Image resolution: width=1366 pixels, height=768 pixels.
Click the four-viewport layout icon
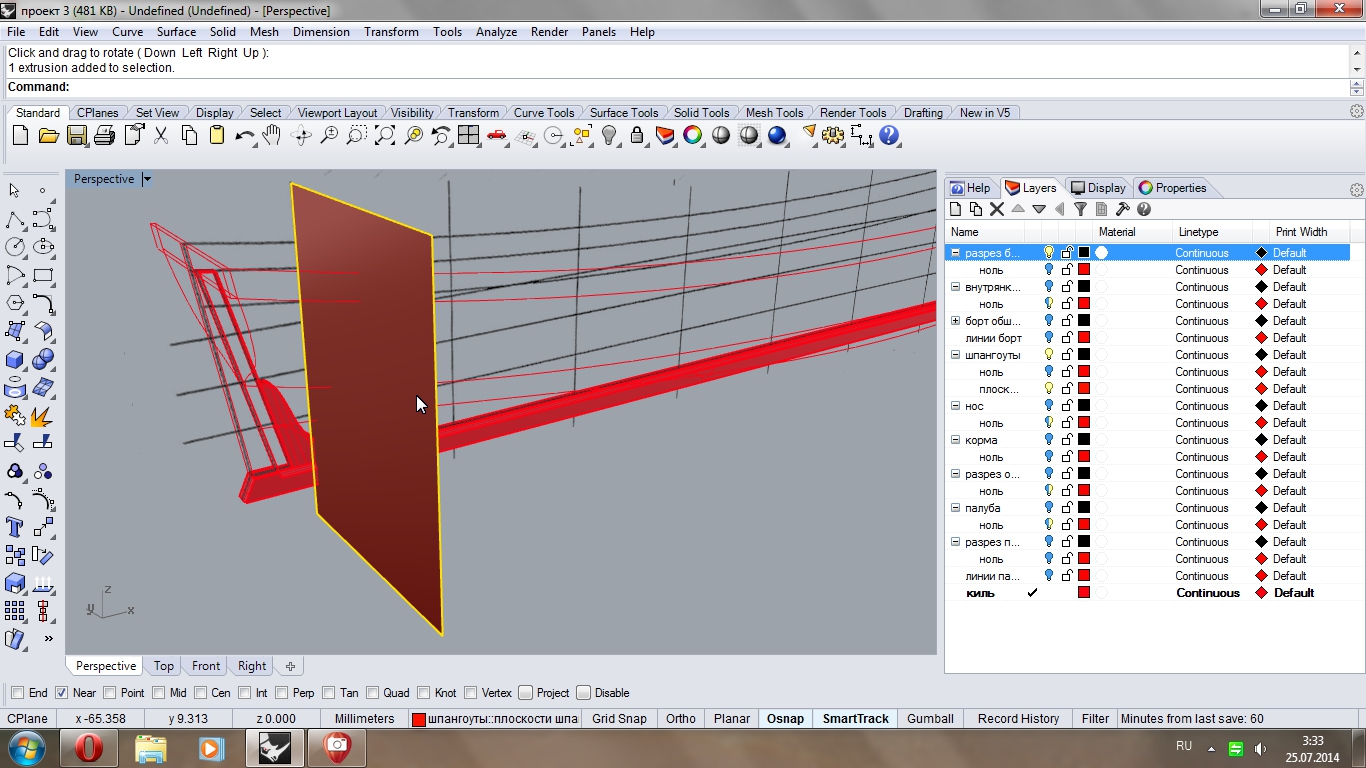(x=468, y=136)
